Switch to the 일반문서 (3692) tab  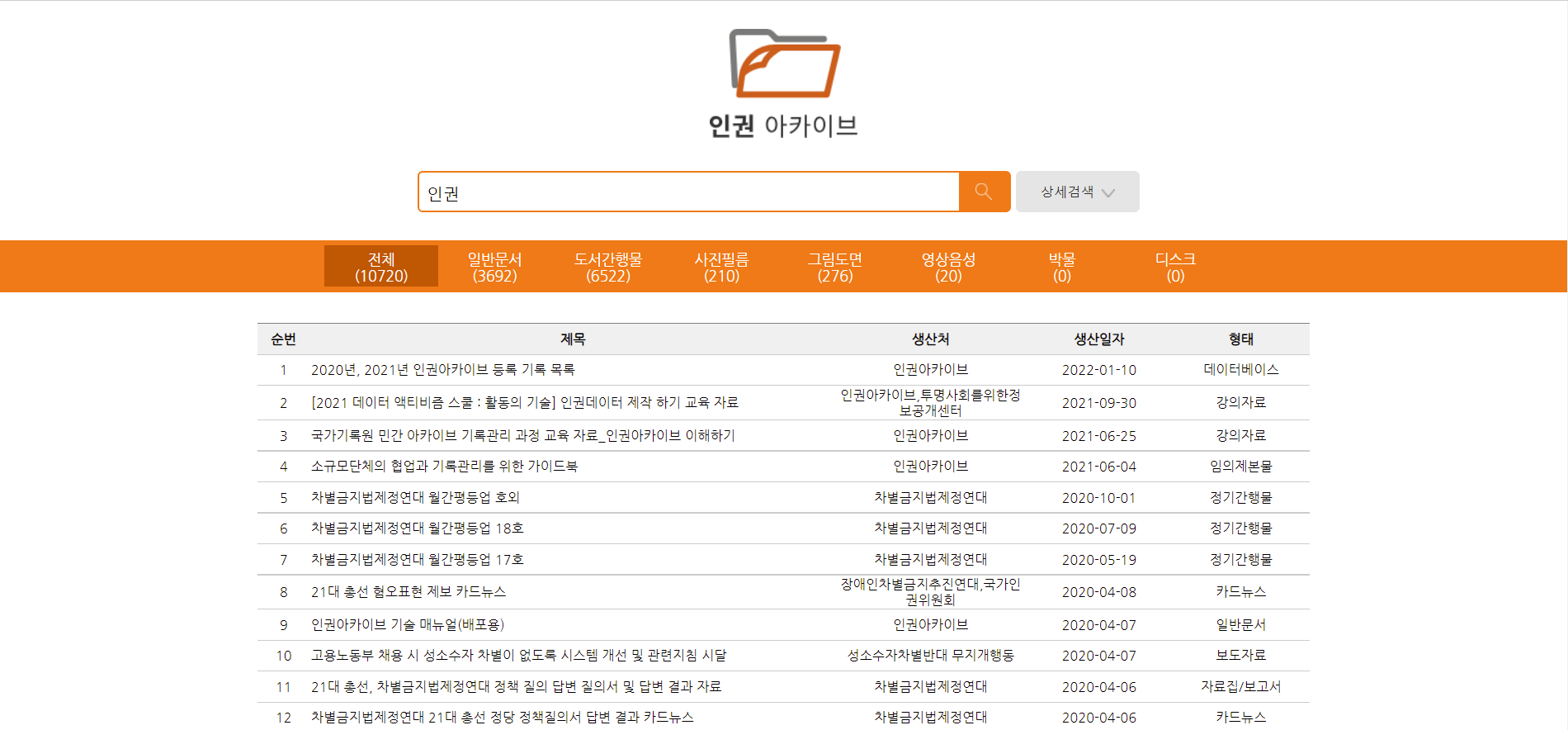[494, 267]
